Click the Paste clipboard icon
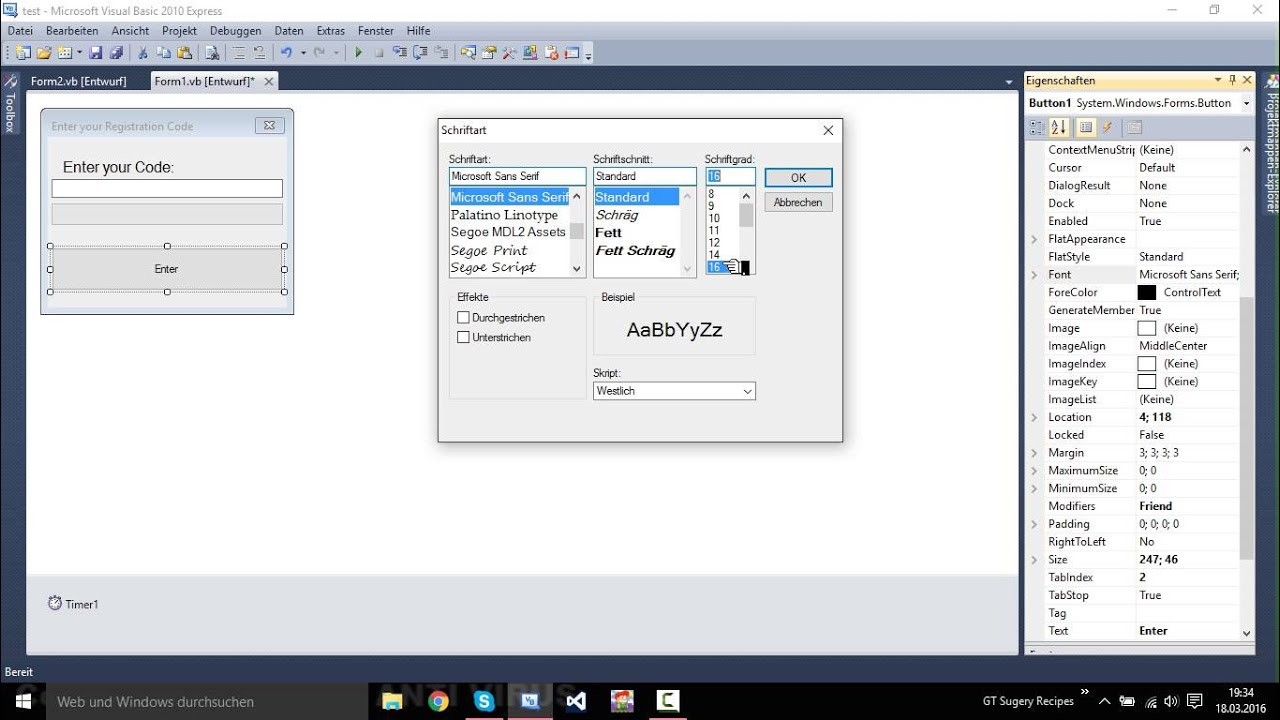Screen dimensions: 1280x720 pyautogui.click(x=185, y=52)
